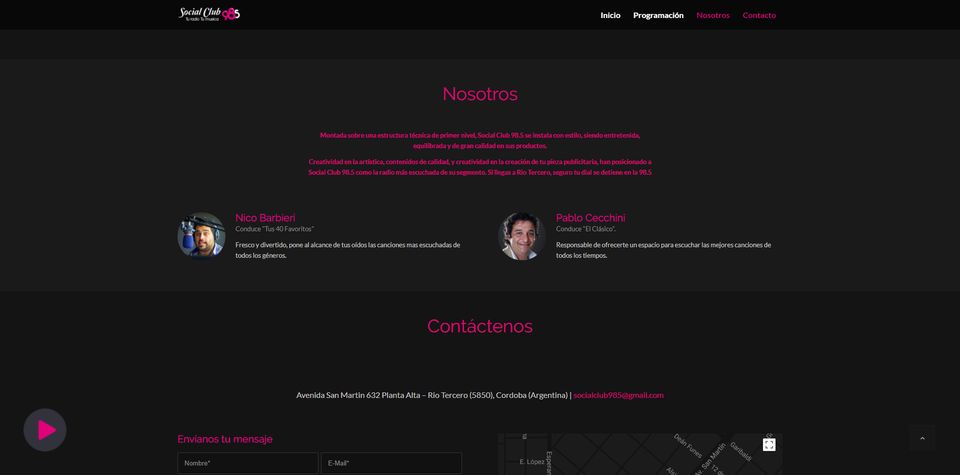Open Pablo Cecchini's profile photo

tap(522, 236)
